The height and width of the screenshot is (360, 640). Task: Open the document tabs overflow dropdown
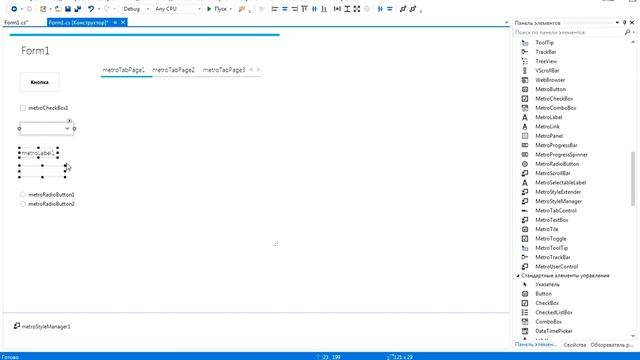tap(507, 23)
